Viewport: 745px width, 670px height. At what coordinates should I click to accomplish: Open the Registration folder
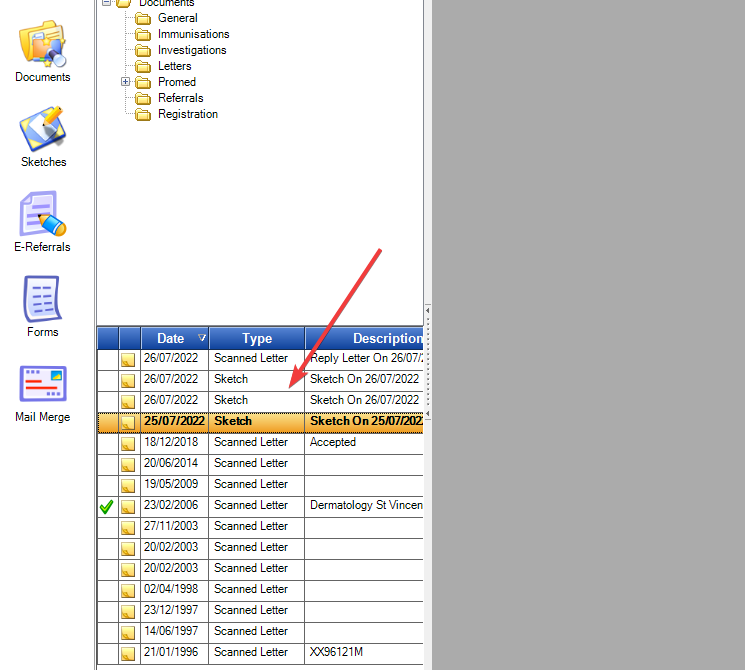pyautogui.click(x=187, y=114)
